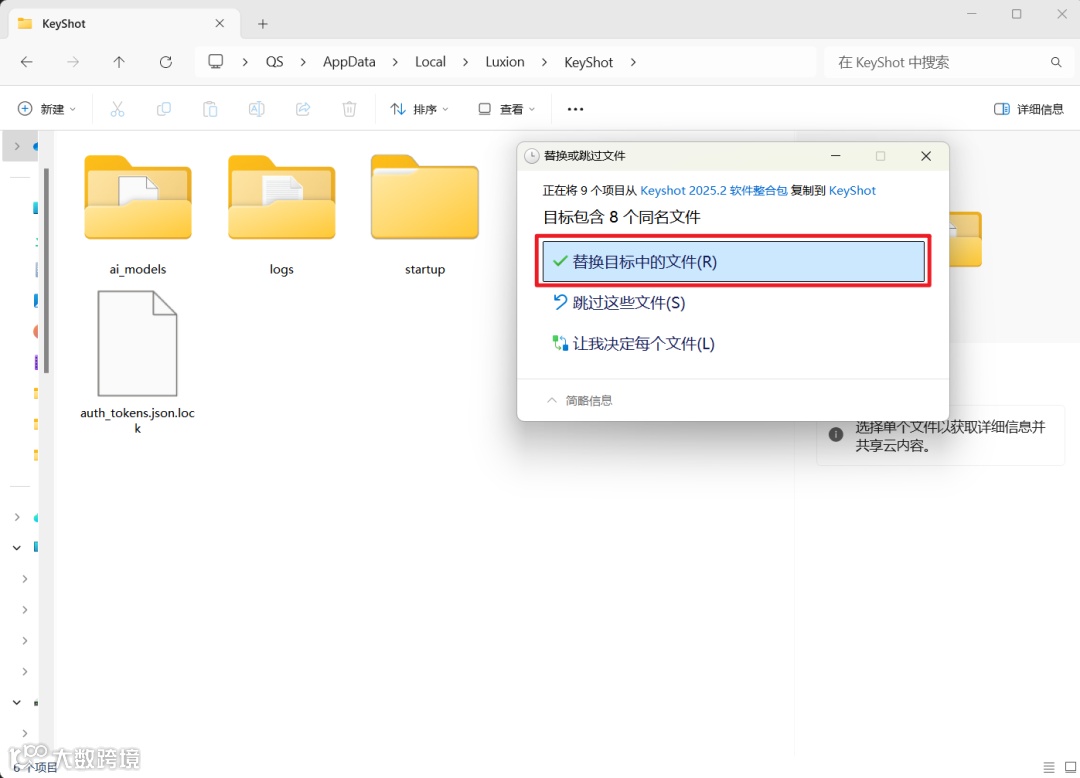Open the 排序 (Sort) dropdown

[x=419, y=109]
